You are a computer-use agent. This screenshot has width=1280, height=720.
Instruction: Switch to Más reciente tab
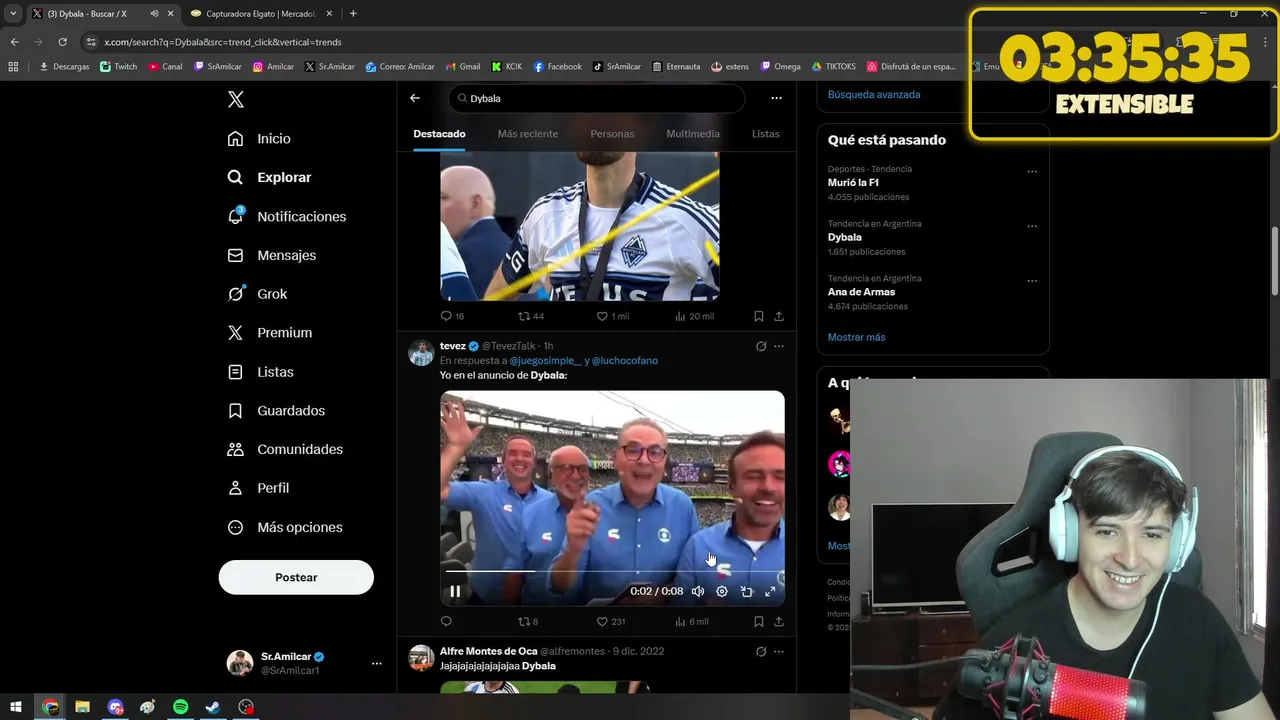pyautogui.click(x=528, y=134)
